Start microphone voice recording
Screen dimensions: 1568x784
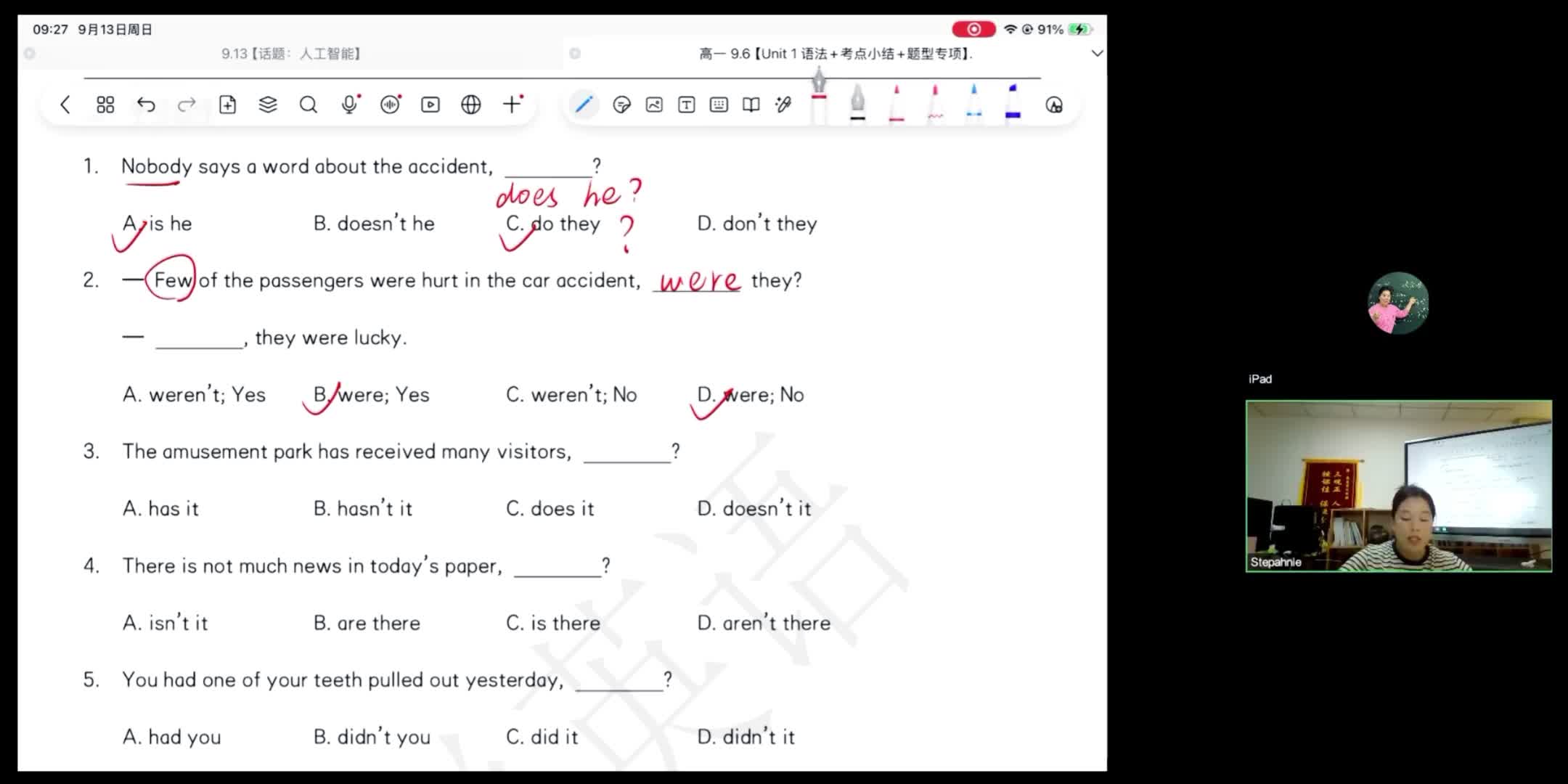point(350,105)
